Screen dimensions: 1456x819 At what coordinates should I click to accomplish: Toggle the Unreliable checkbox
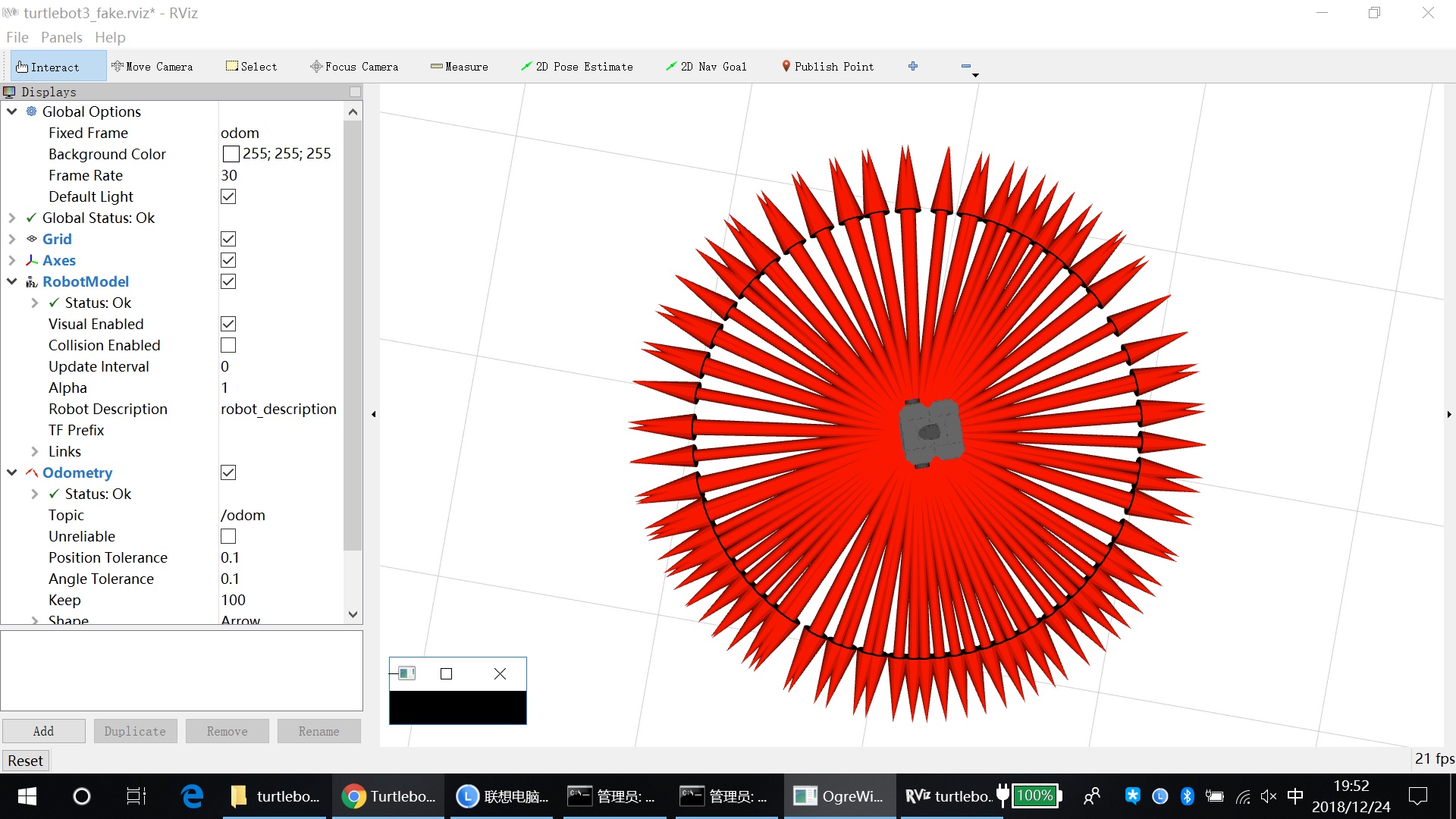[x=228, y=536]
